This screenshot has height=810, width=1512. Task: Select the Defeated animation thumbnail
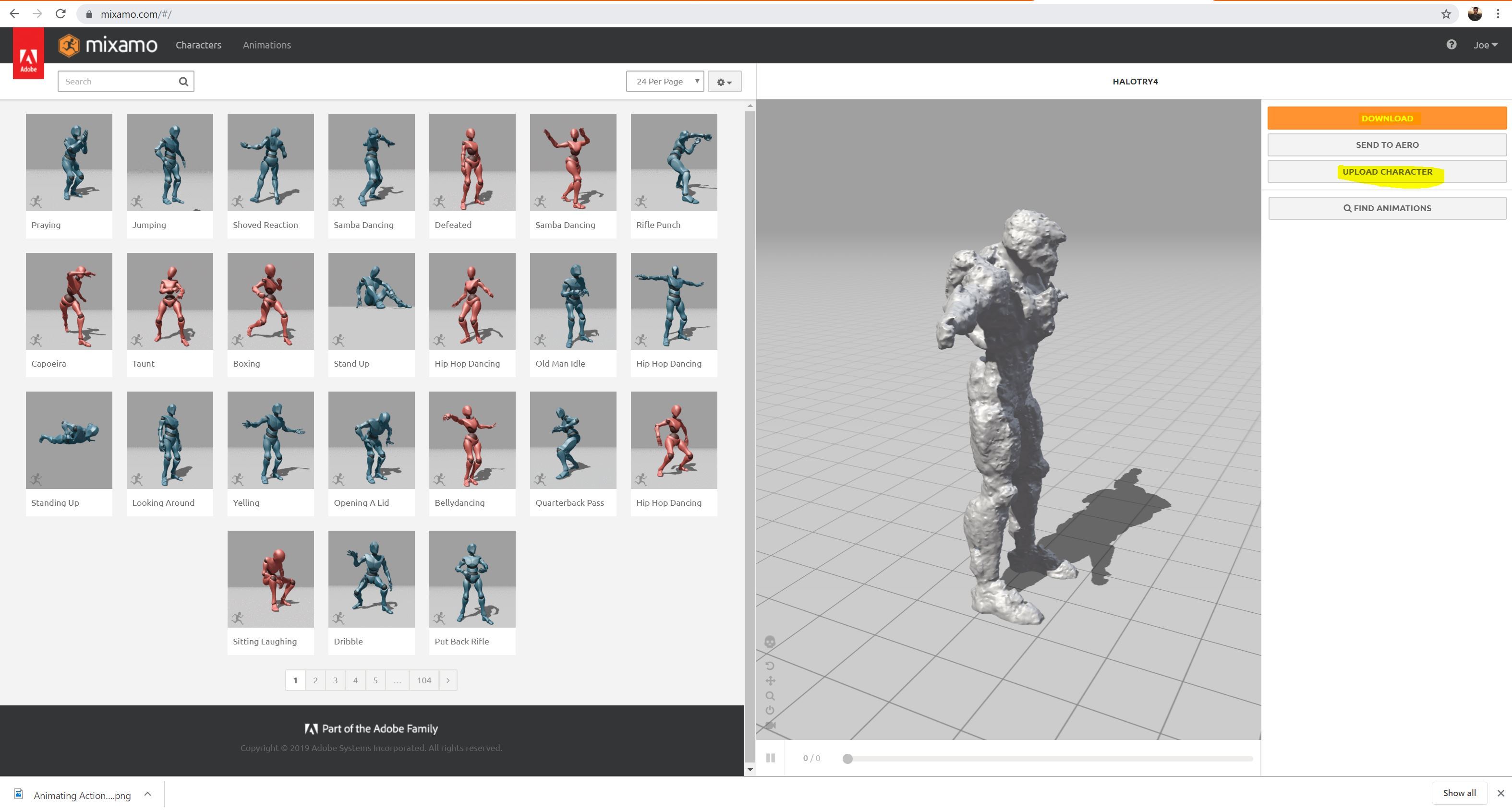(472, 163)
